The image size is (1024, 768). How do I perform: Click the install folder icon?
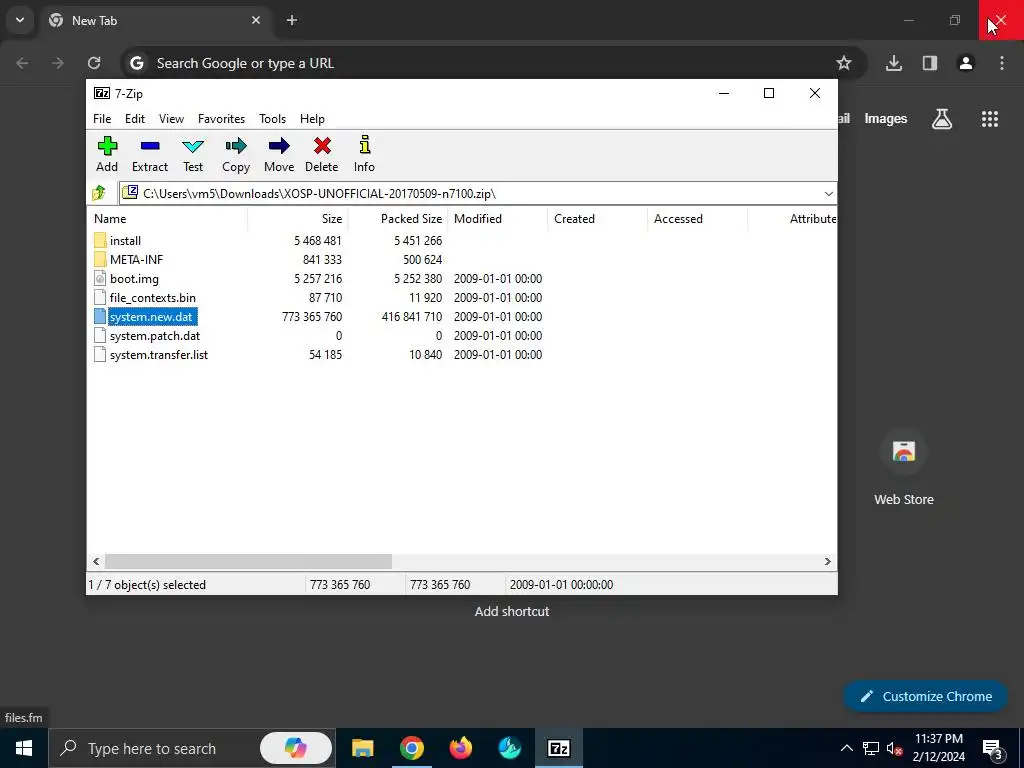coord(100,240)
